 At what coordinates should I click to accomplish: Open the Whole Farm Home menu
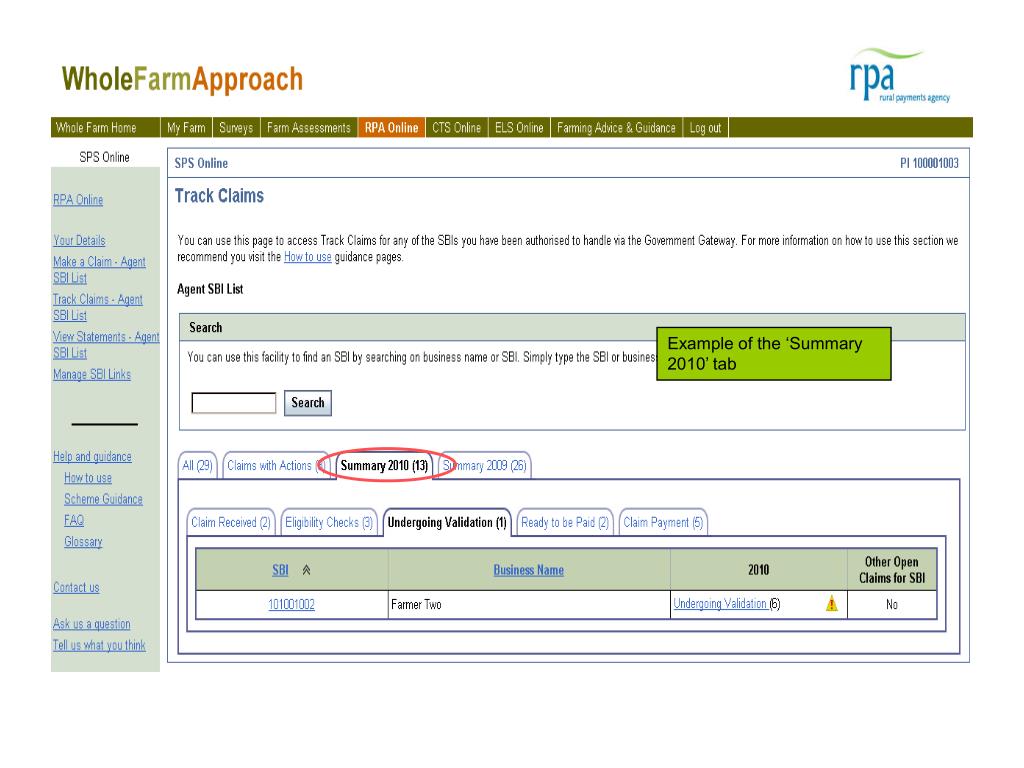click(96, 128)
